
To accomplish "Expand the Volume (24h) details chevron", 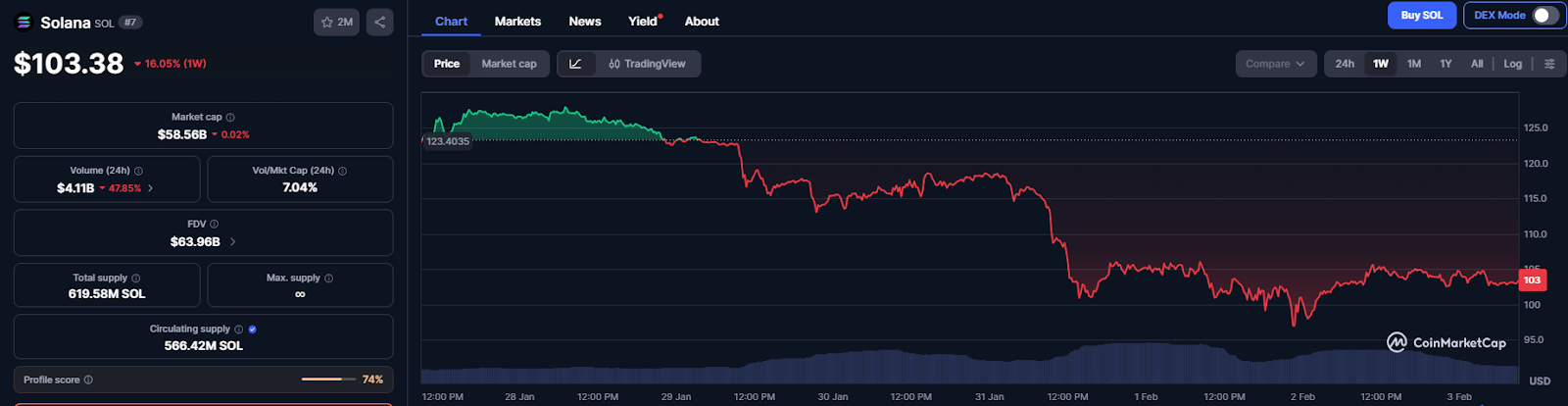I will pos(150,188).
